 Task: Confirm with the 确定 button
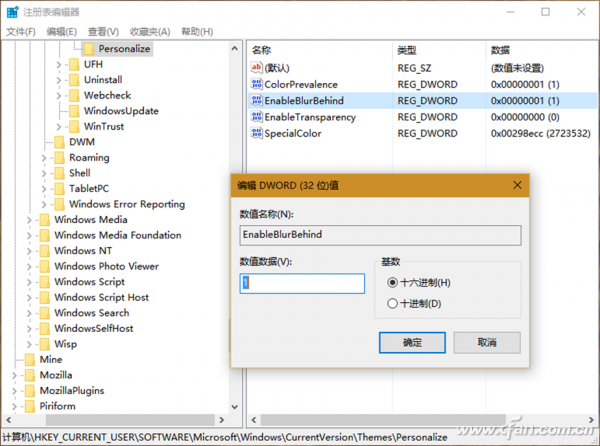(412, 342)
